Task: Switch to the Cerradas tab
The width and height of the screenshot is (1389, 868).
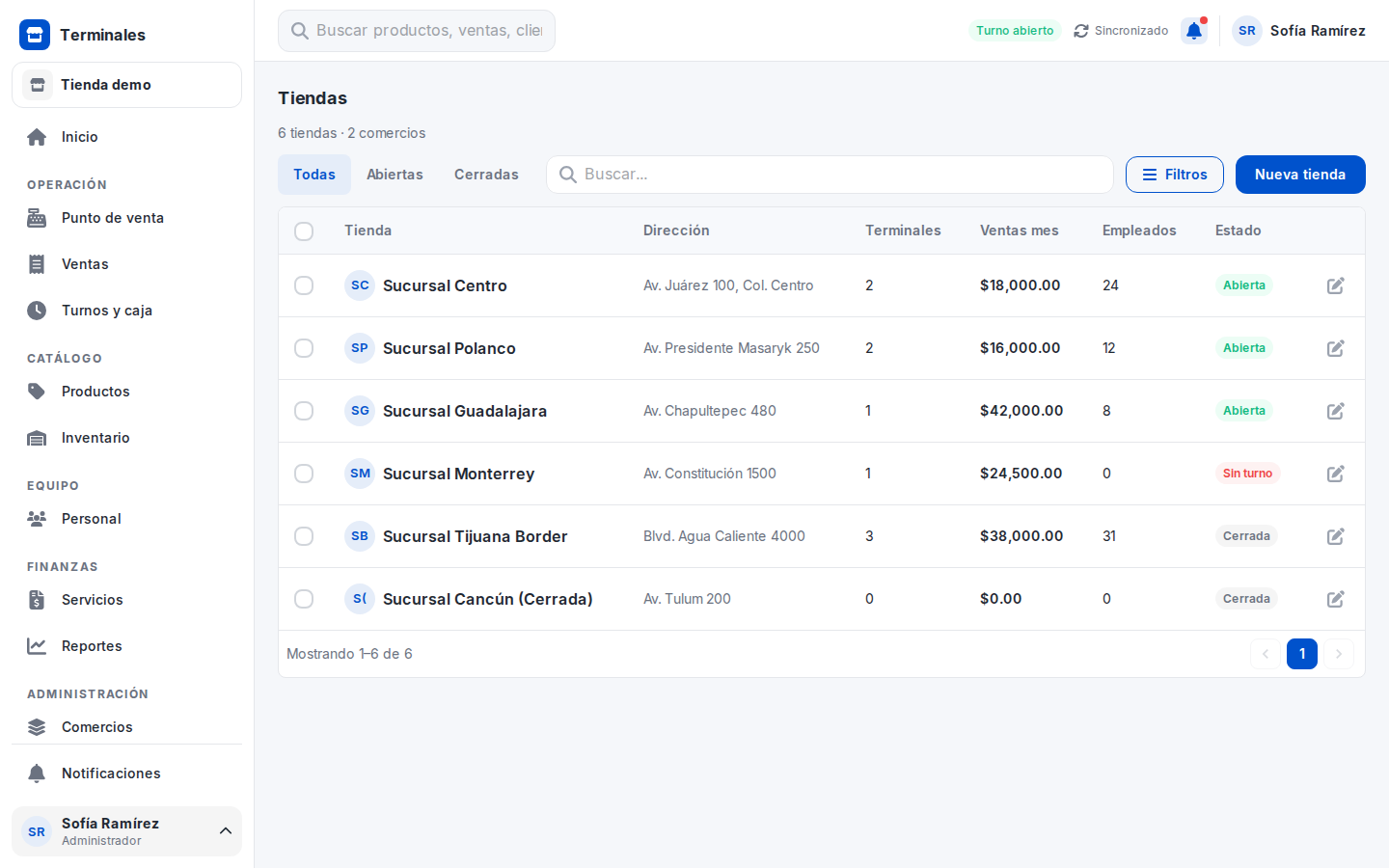Action: [x=486, y=175]
